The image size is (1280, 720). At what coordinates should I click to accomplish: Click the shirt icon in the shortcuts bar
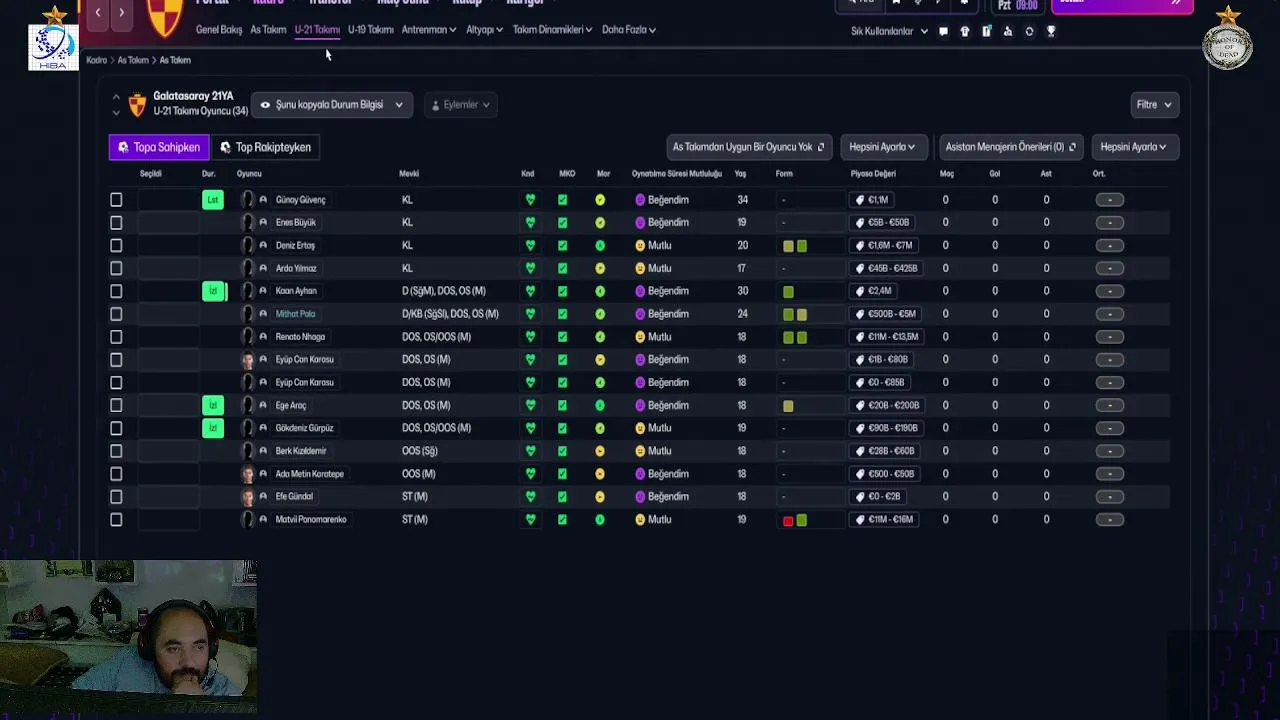(964, 31)
